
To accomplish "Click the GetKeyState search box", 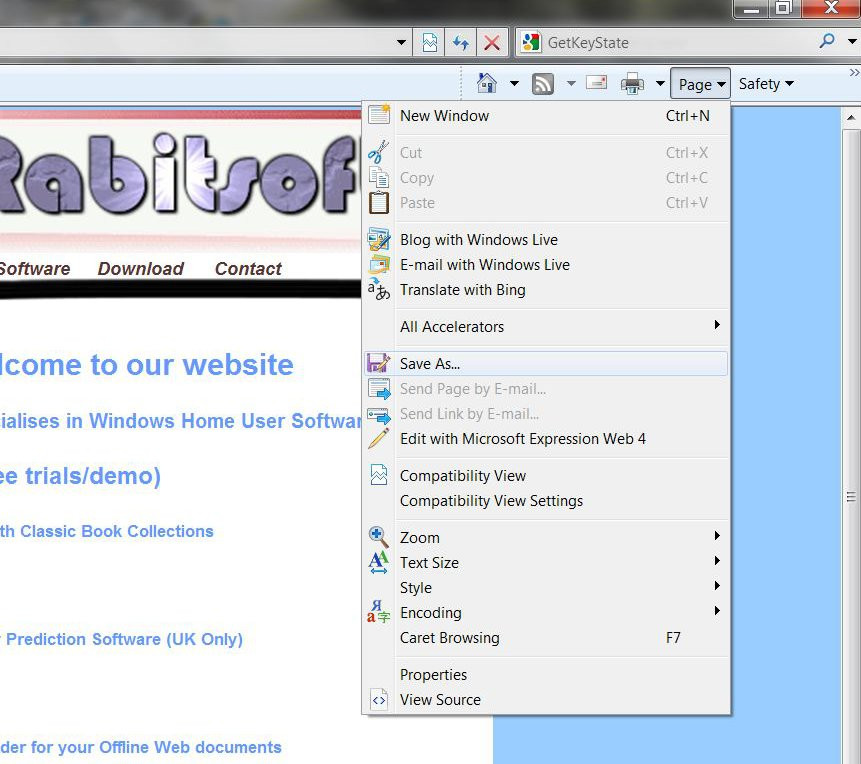I will (679, 42).
